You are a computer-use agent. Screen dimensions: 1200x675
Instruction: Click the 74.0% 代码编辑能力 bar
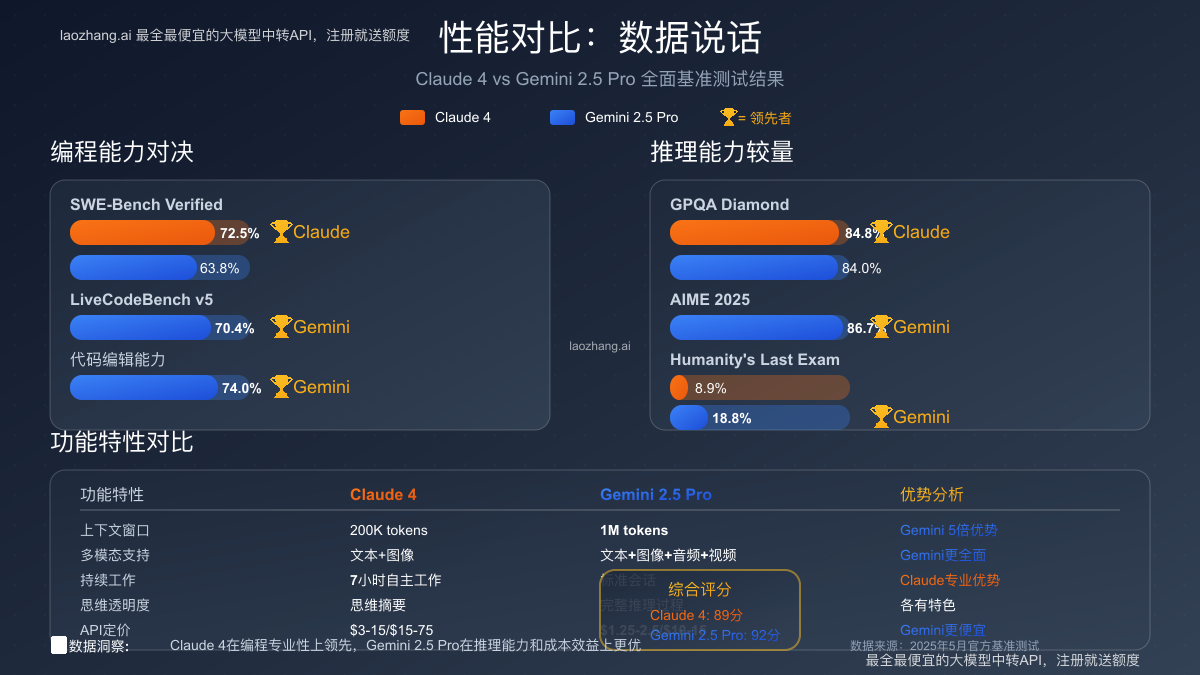point(144,387)
